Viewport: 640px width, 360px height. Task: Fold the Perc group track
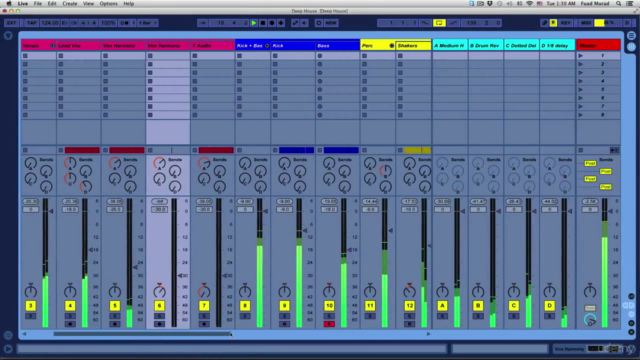click(391, 46)
